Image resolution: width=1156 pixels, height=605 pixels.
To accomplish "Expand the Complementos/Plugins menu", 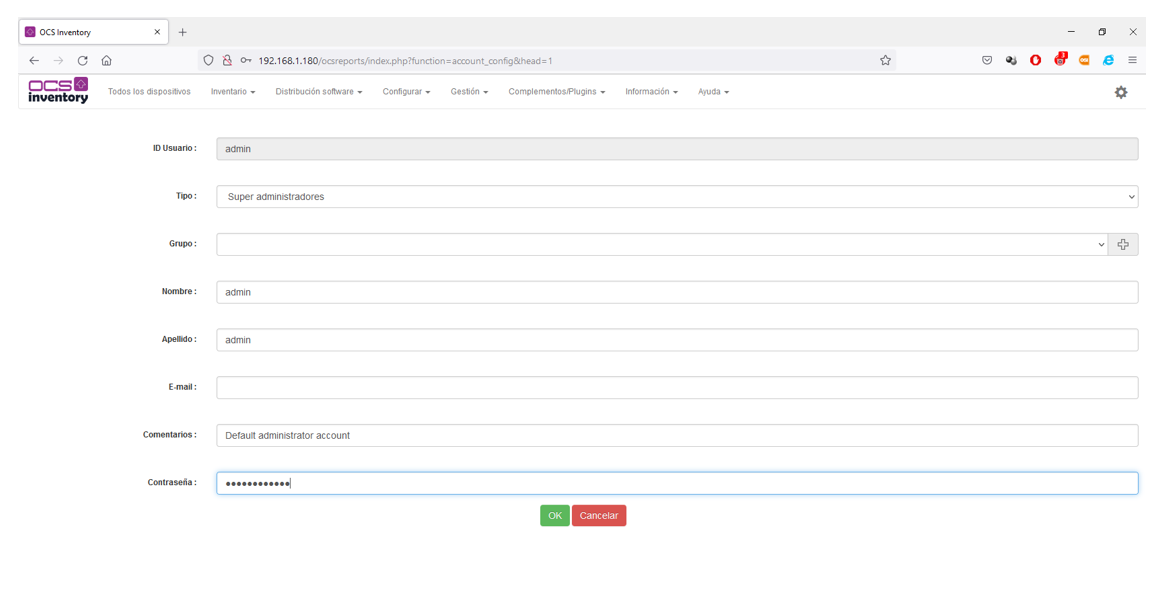I will point(557,92).
